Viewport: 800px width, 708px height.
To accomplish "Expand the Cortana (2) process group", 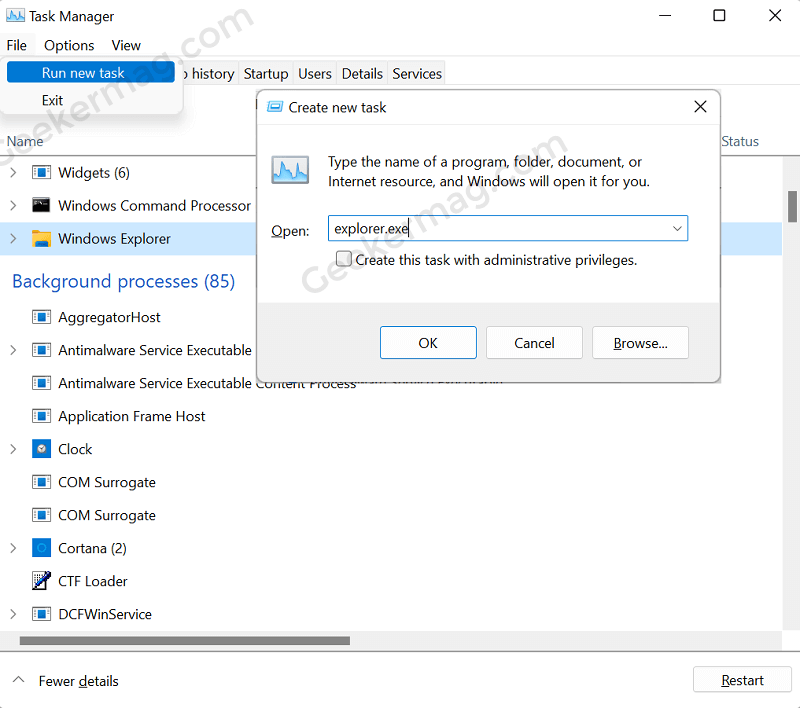I will pyautogui.click(x=13, y=548).
